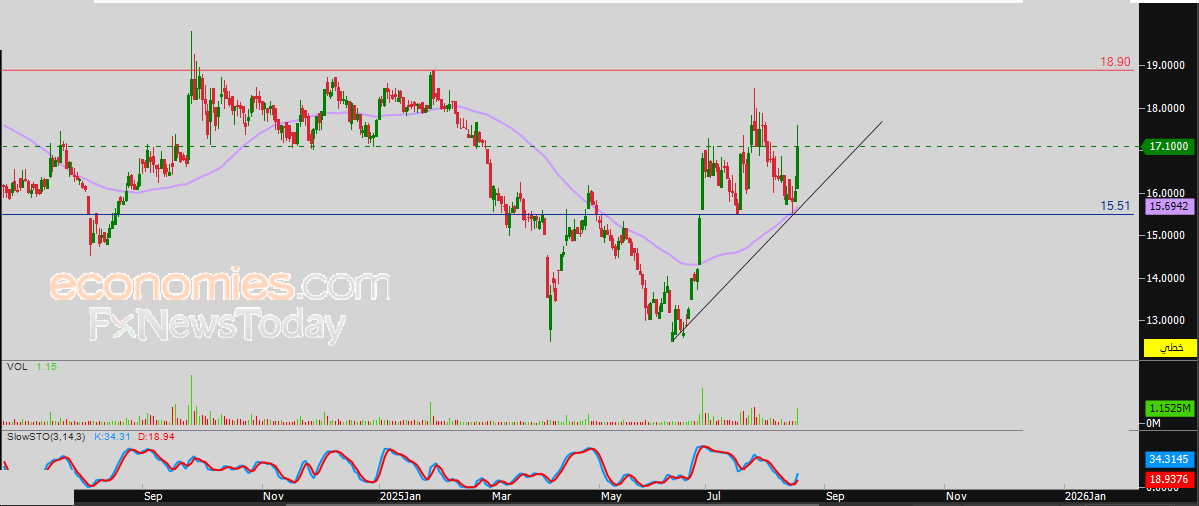
Task: Click the 15.51 support level label
Action: coord(1116,206)
